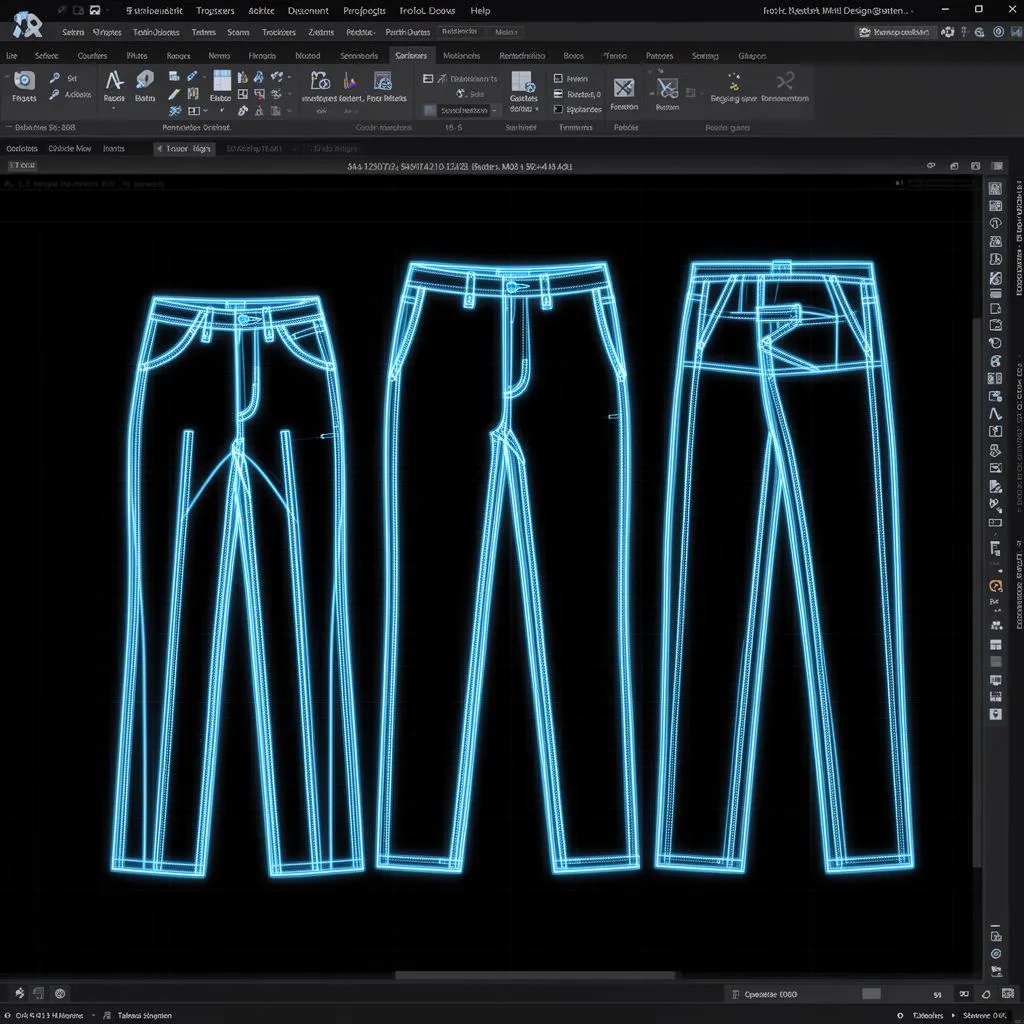Viewport: 1024px width, 1024px height.
Task: Click the moeloyes document clock icon
Action: [320, 80]
